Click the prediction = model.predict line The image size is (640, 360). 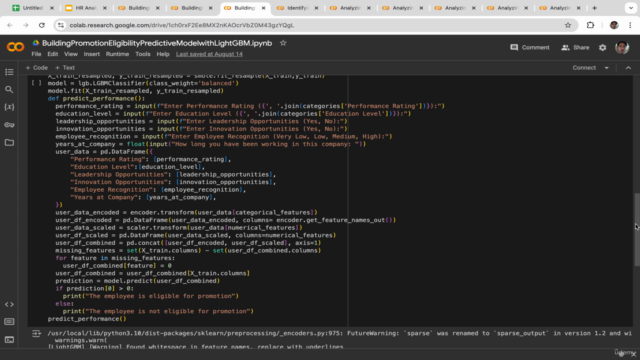coord(138,281)
